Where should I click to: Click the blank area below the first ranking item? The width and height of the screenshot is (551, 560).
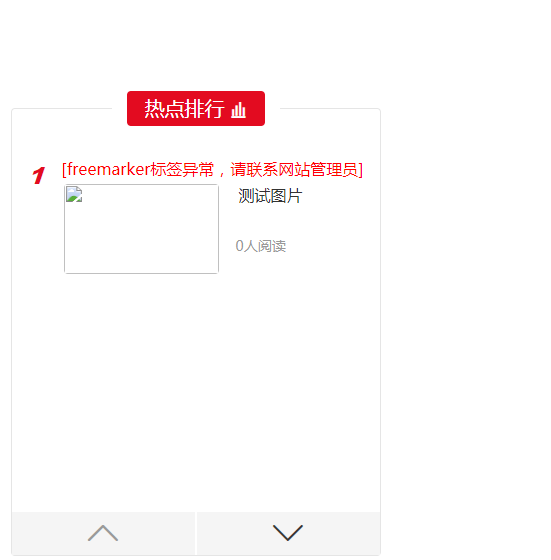(x=196, y=393)
